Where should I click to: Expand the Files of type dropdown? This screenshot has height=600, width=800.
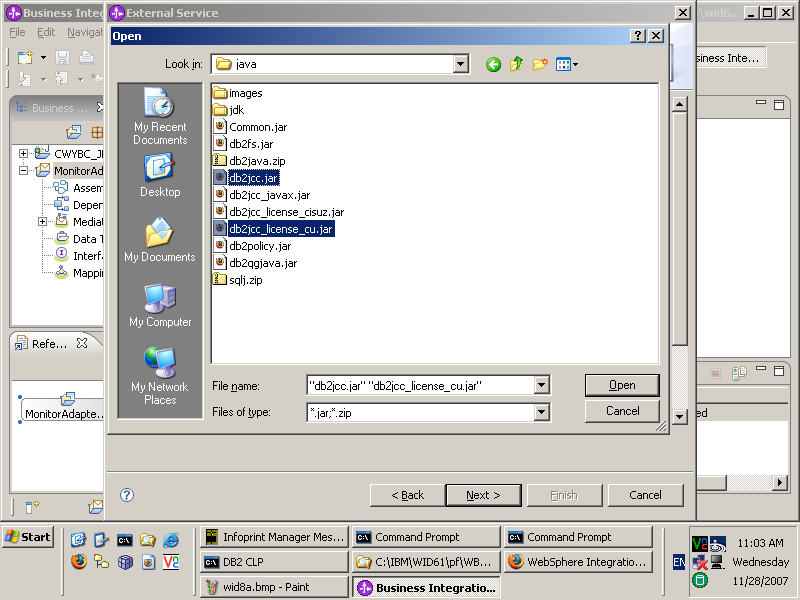[541, 412]
